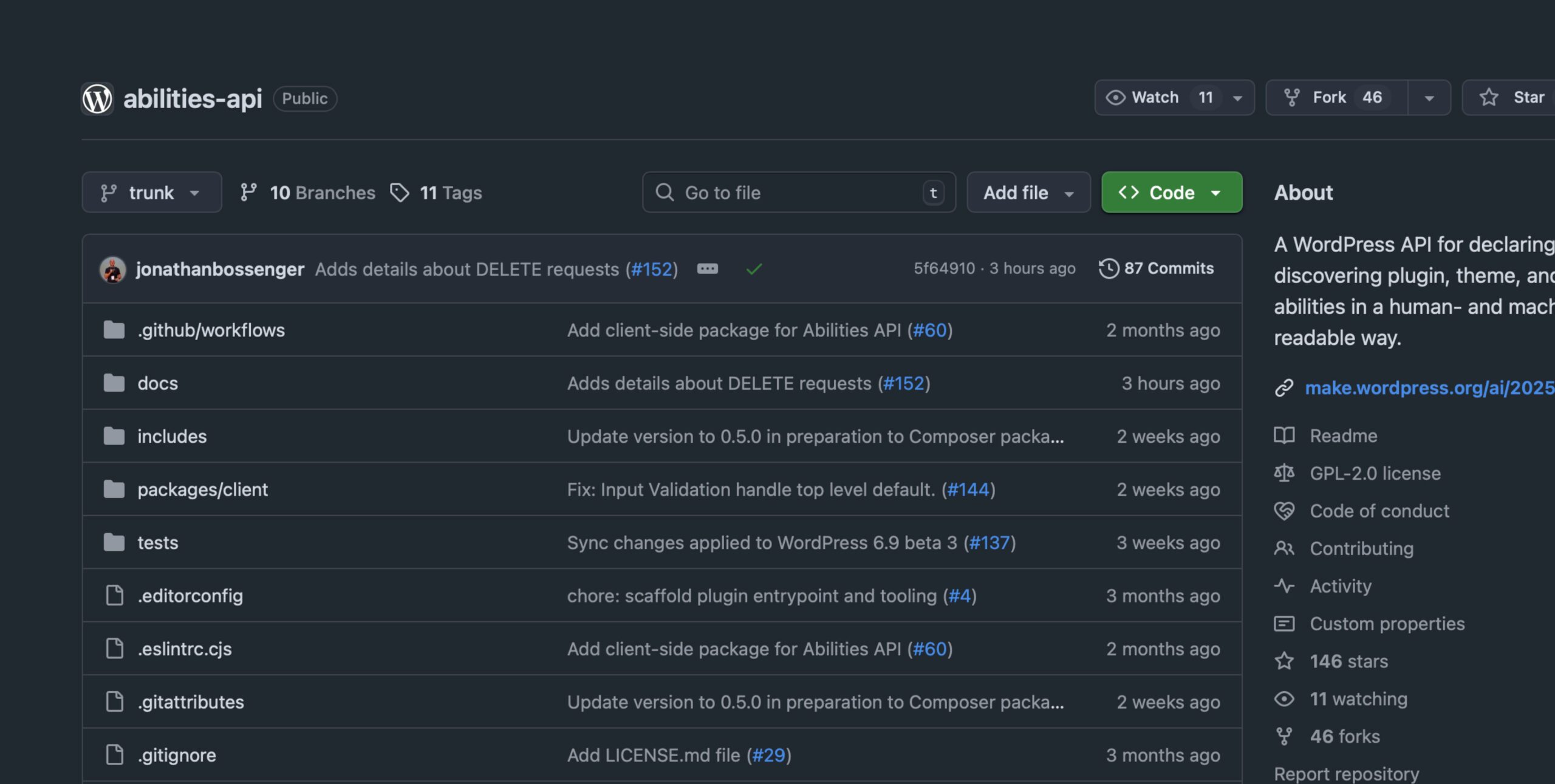The width and height of the screenshot is (1555, 784).
Task: Open pull request #152 link
Action: (652, 269)
